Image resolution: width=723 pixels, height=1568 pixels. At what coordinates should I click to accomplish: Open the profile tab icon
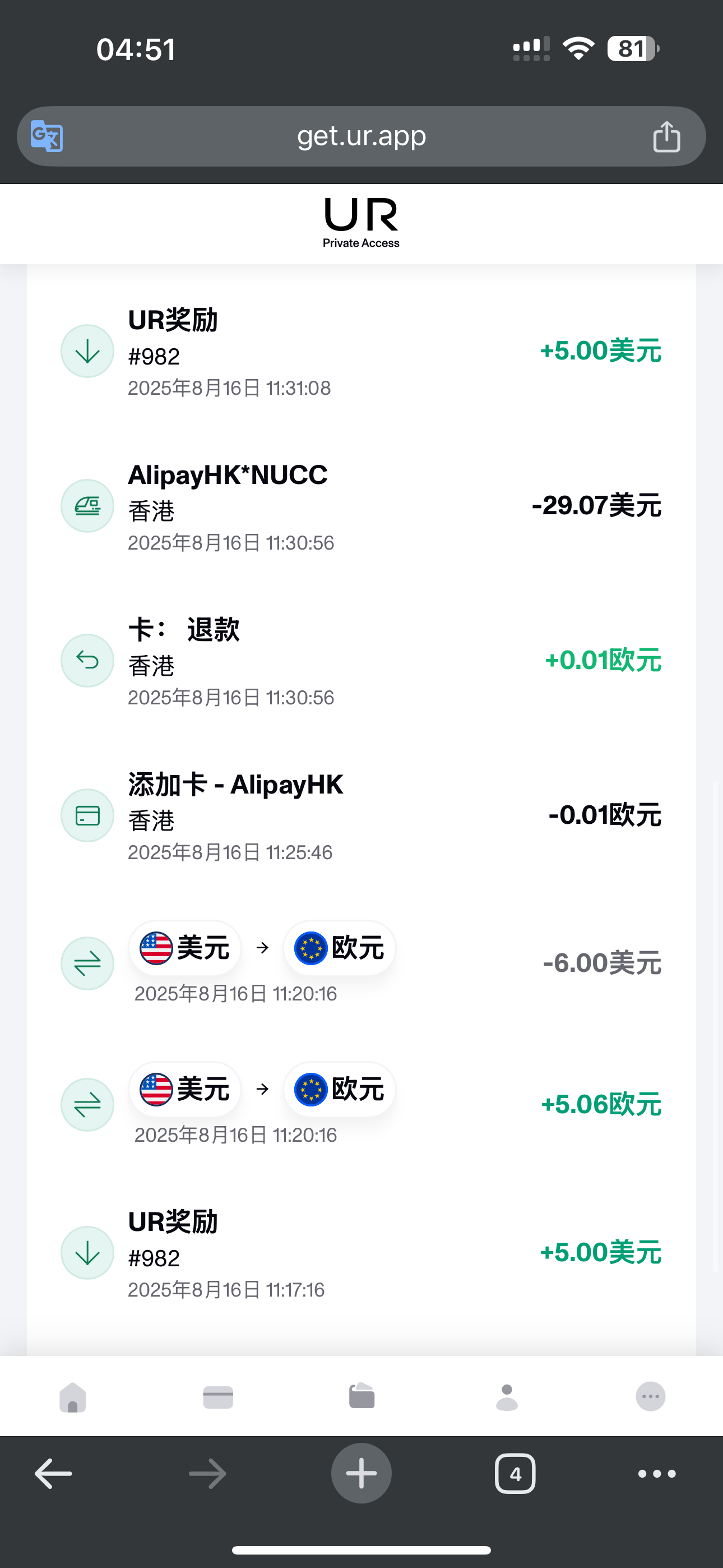coord(506,1396)
